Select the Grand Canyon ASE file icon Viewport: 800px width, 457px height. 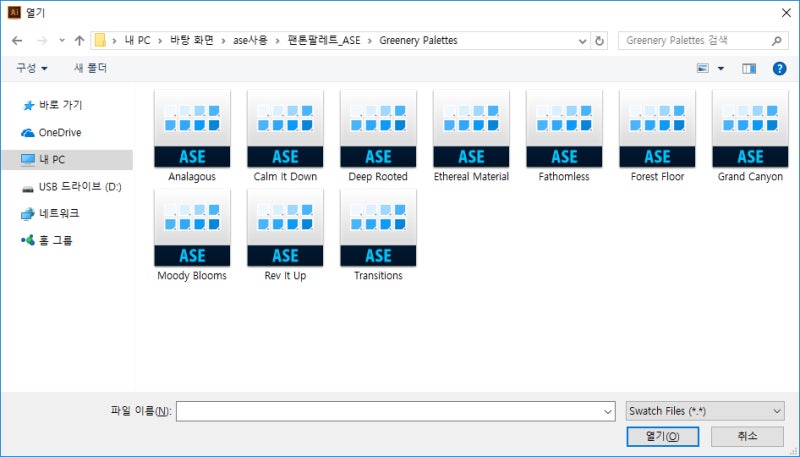750,129
